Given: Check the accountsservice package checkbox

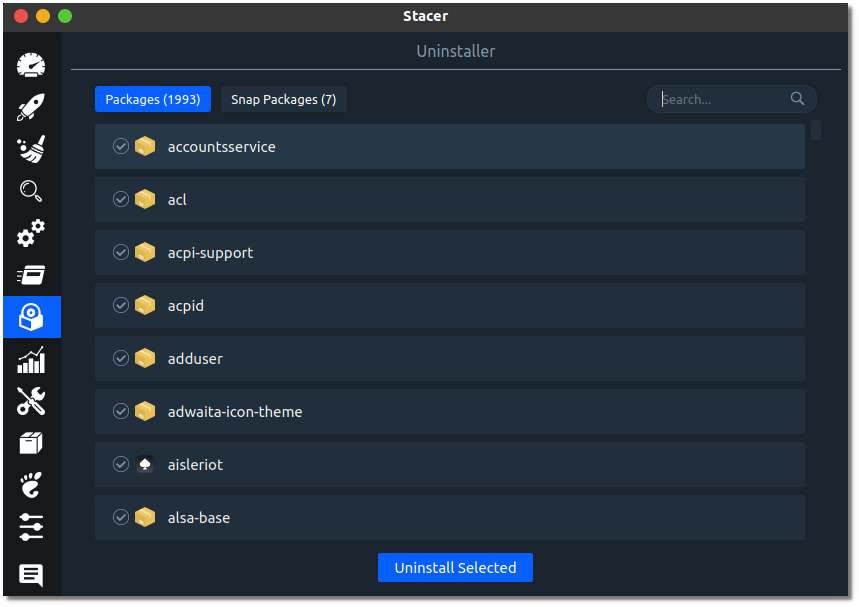Looking at the screenshot, I should coord(121,147).
